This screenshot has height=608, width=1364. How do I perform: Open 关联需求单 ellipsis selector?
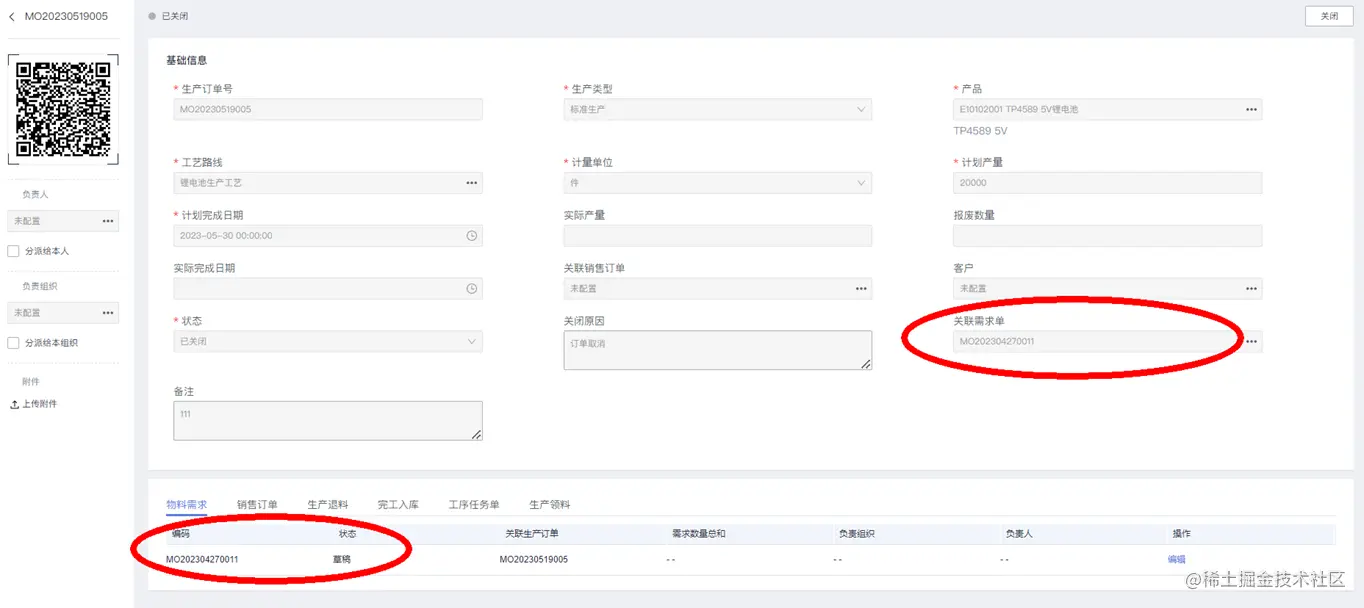coord(1251,342)
